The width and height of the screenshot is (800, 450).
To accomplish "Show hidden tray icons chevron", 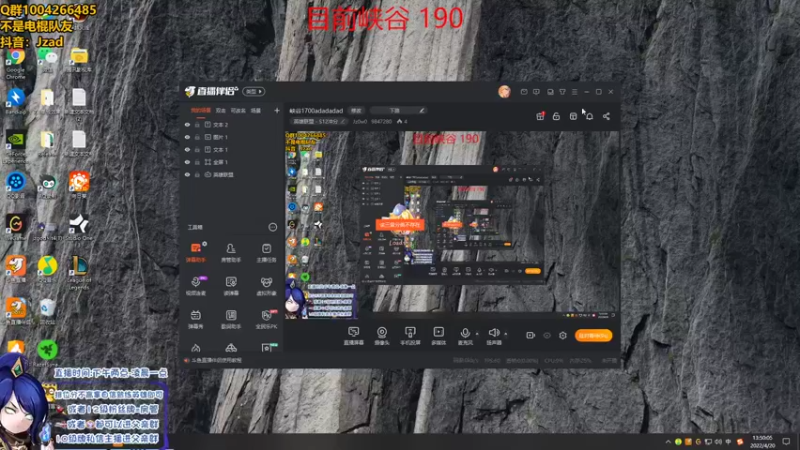I will (x=668, y=441).
